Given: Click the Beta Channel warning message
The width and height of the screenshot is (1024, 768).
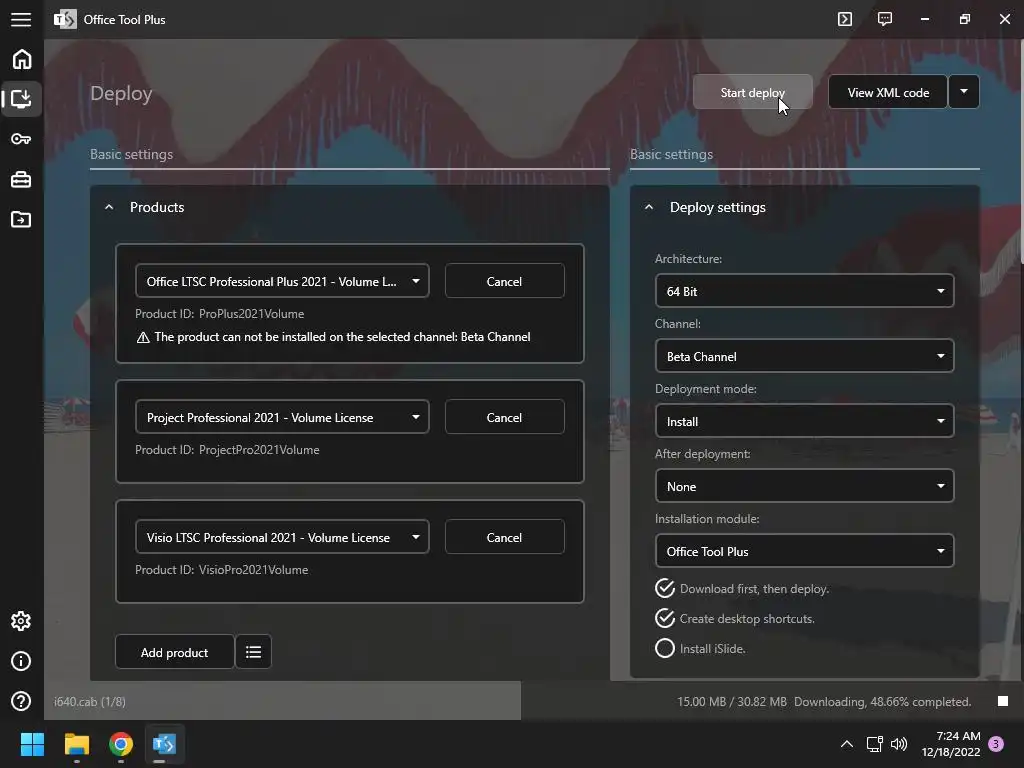Looking at the screenshot, I should tap(334, 336).
